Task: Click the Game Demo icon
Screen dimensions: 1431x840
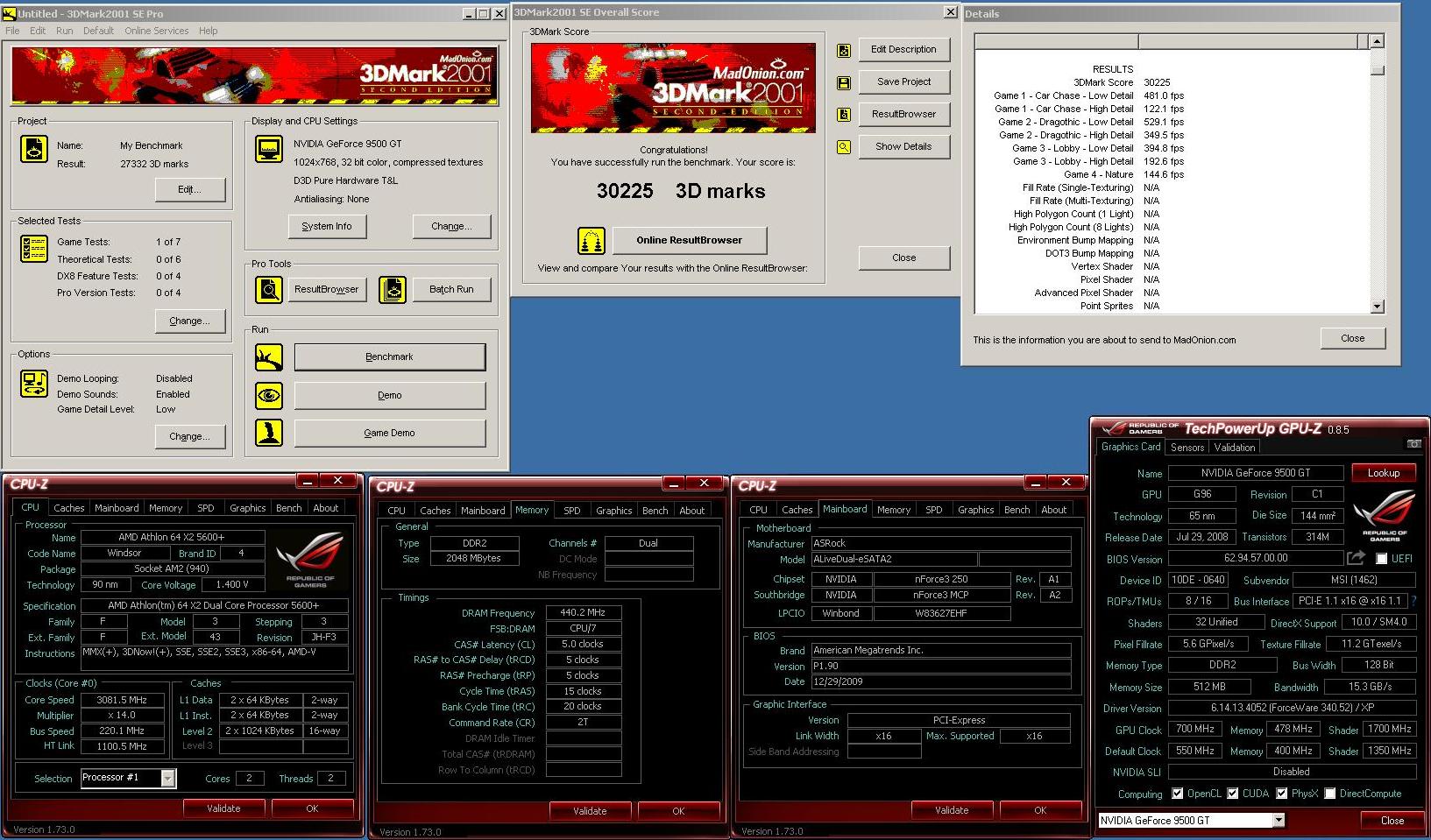Action: pyautogui.click(x=269, y=433)
